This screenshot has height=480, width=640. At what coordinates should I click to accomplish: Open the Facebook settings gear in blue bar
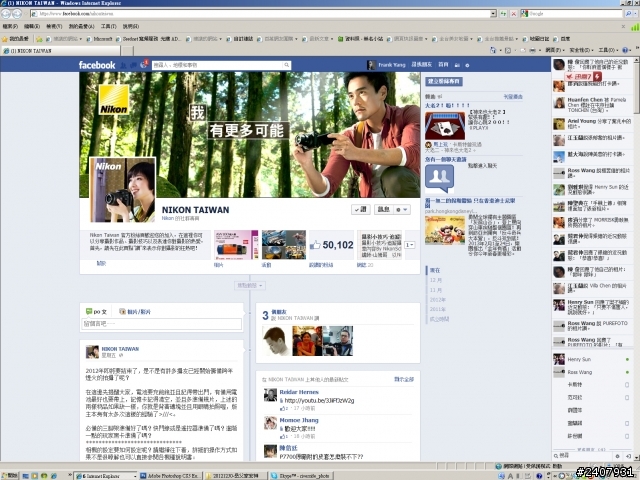pos(467,65)
